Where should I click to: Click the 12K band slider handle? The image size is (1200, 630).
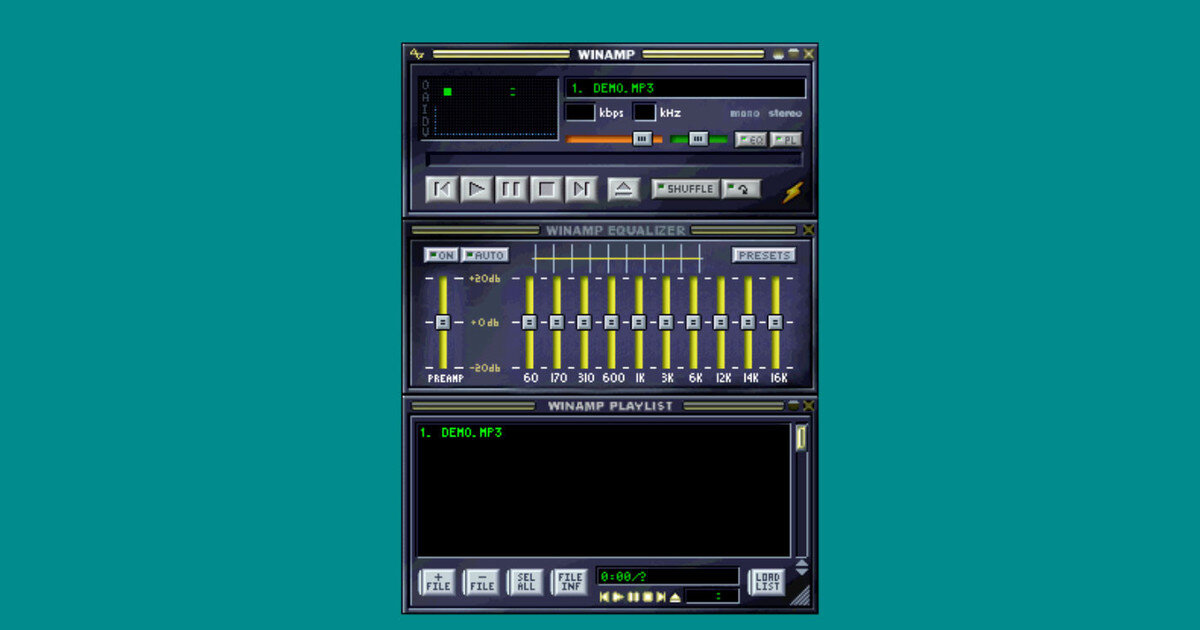click(x=720, y=323)
